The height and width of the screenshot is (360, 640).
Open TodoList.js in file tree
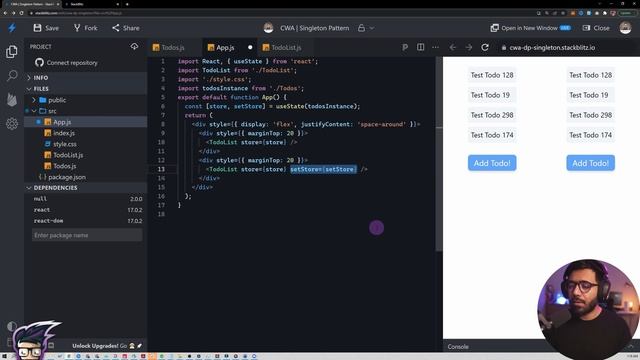point(86,155)
